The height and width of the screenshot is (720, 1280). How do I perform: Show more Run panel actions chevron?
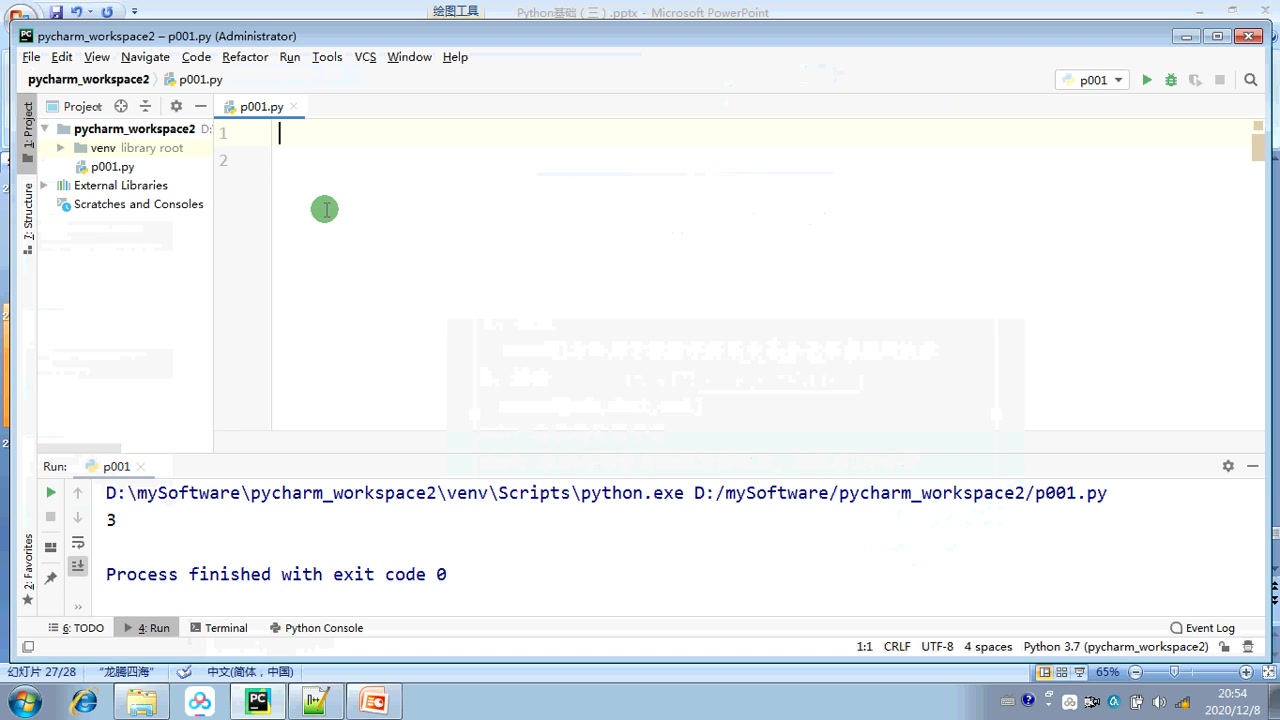click(x=78, y=606)
